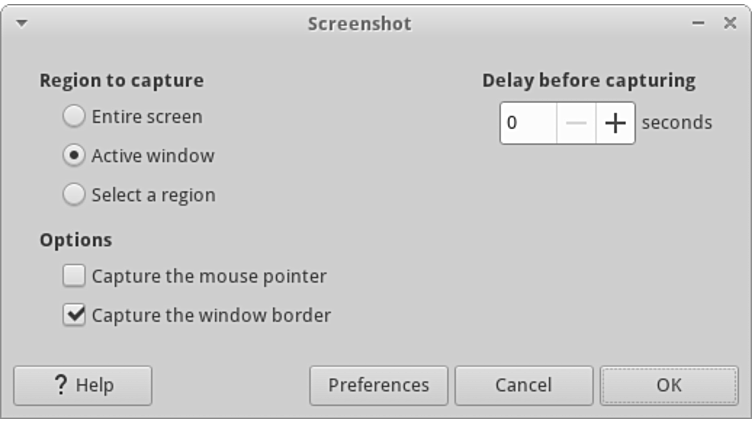This screenshot has height=423, width=752.
Task: Select the Entire screen radio button
Action: [74, 117]
